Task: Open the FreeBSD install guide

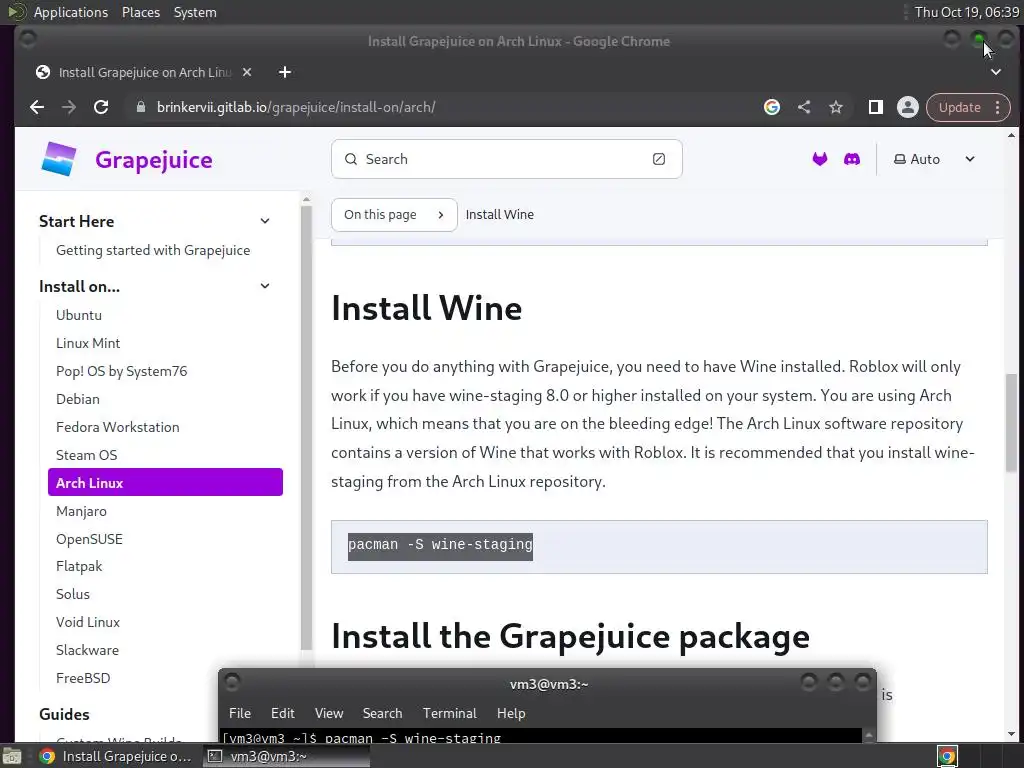Action: coord(83,678)
